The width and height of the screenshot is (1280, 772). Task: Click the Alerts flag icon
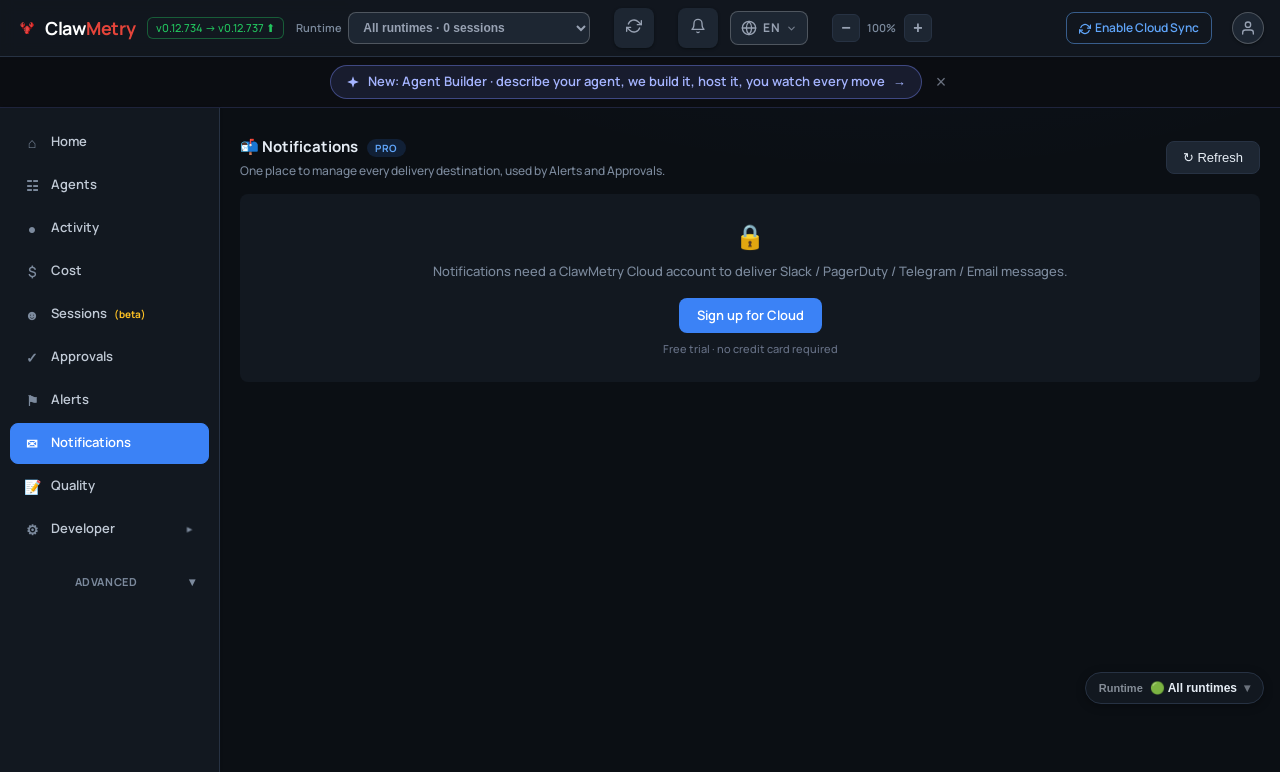coord(32,401)
